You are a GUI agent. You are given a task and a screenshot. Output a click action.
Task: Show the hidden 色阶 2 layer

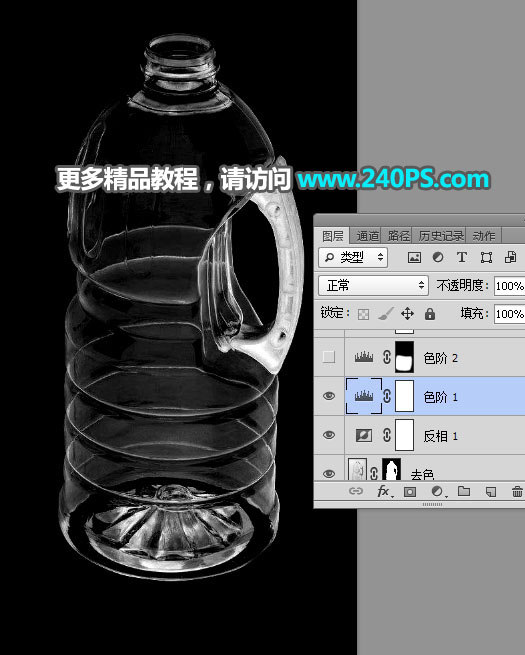[329, 357]
